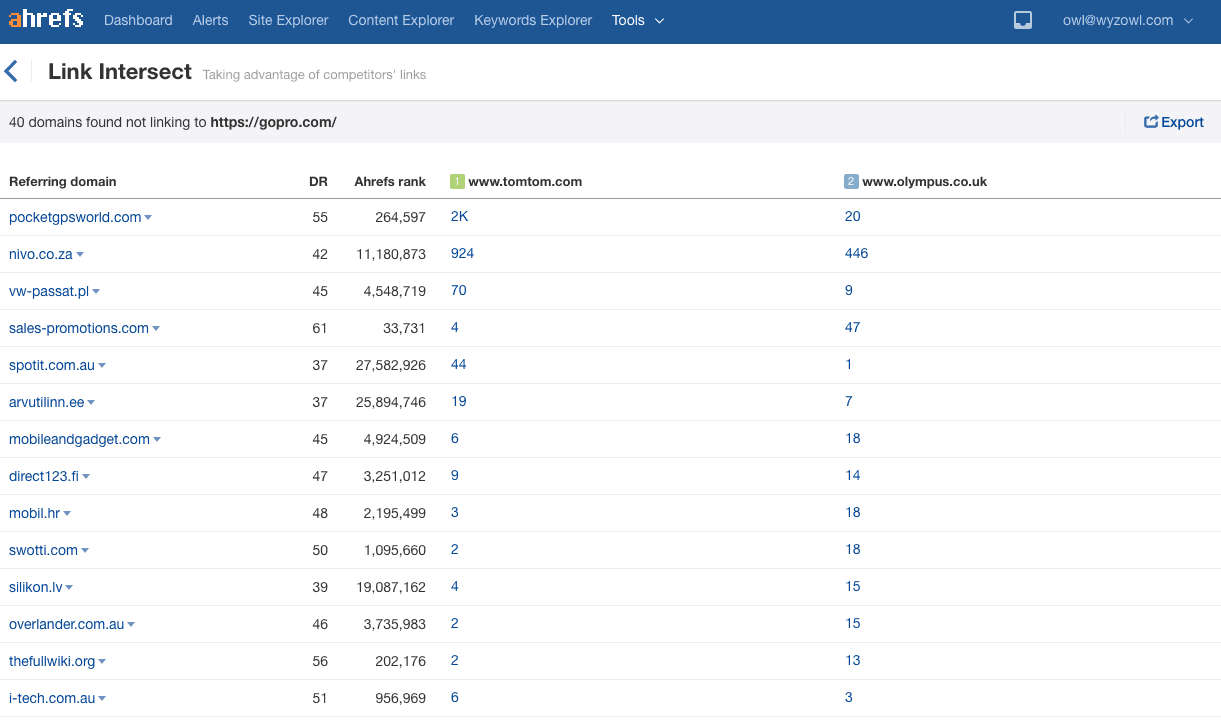Sort by the Ahrefs rank column header
Viewport: 1221px width, 722px height.
coord(390,181)
